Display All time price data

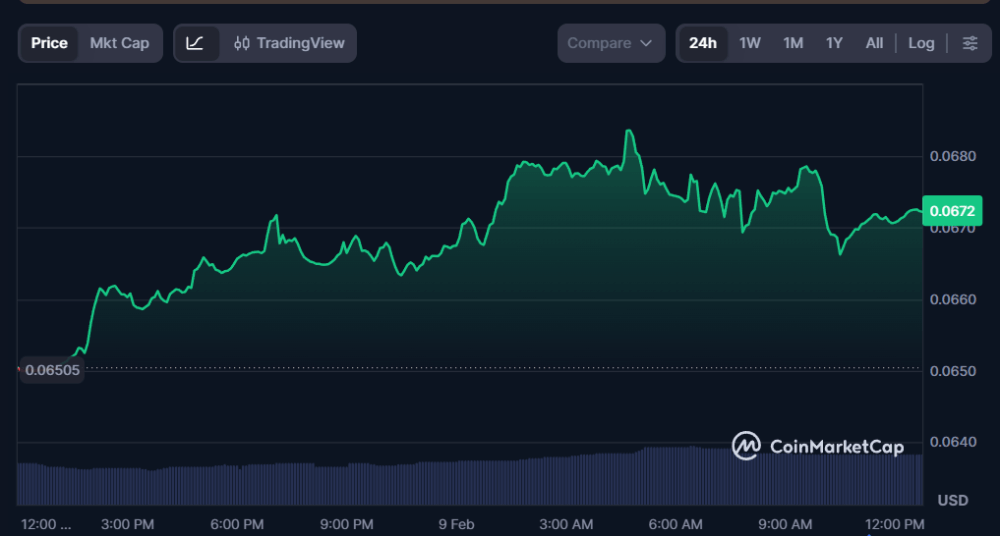(x=874, y=43)
